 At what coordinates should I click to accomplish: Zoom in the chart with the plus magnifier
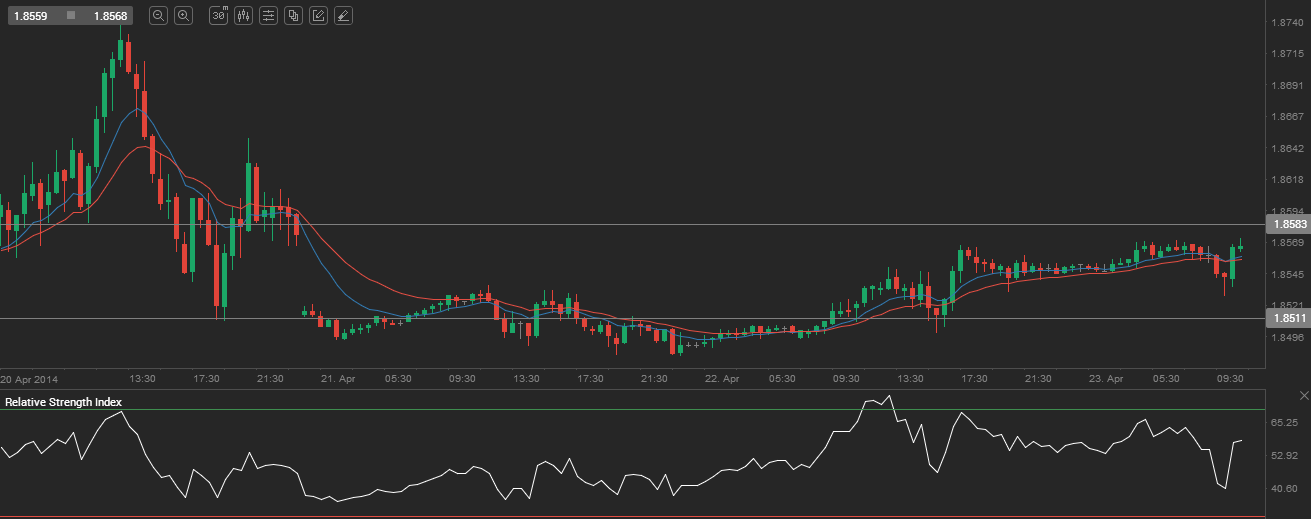pyautogui.click(x=183, y=15)
